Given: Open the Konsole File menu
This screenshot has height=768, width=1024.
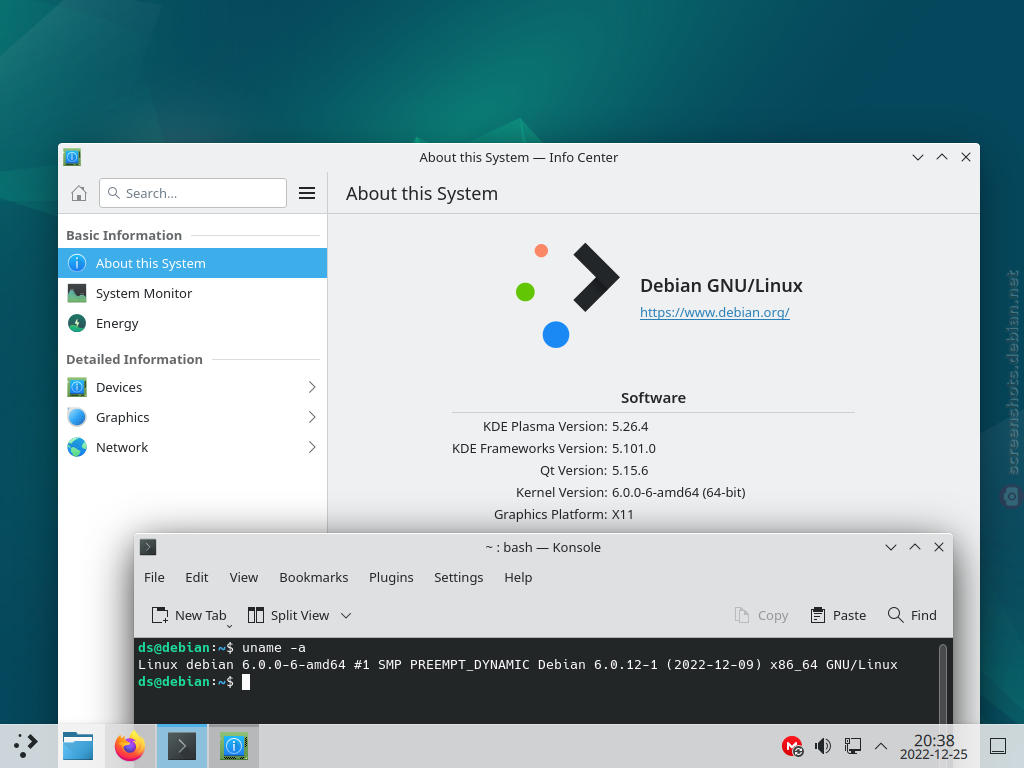Looking at the screenshot, I should 154,577.
